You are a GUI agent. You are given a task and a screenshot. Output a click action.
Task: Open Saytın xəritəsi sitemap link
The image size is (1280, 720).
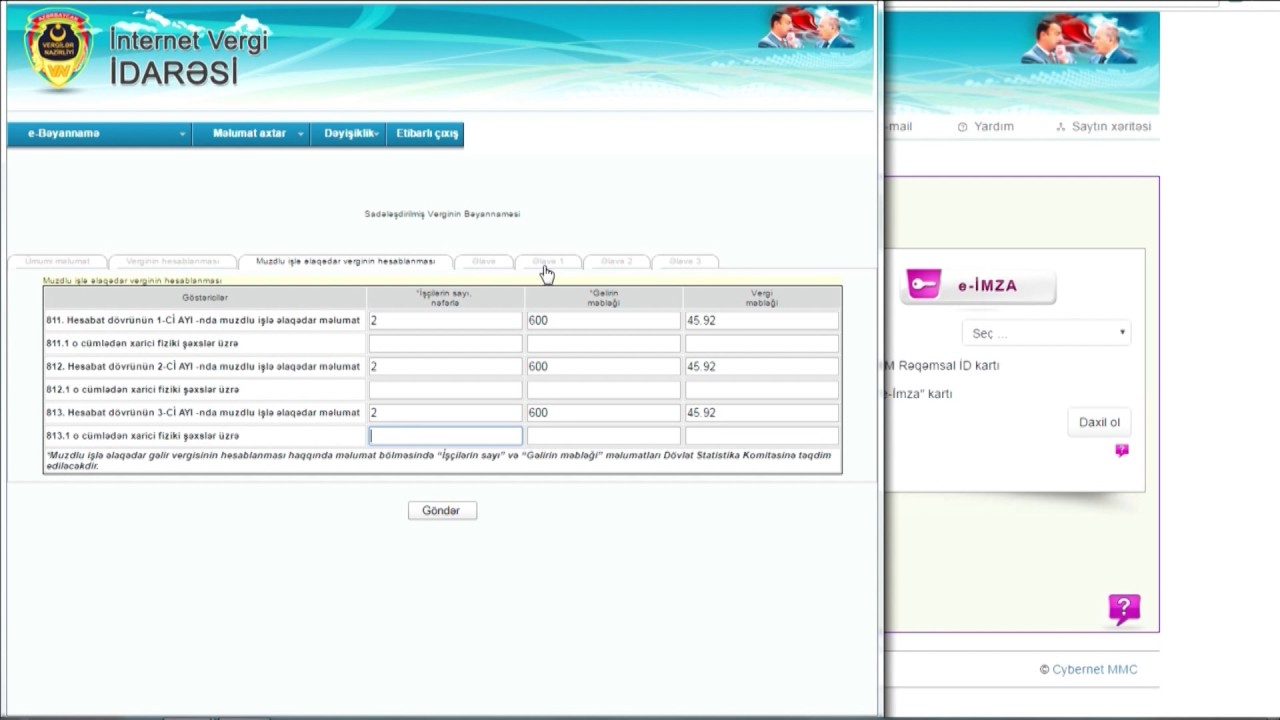pyautogui.click(x=1104, y=127)
